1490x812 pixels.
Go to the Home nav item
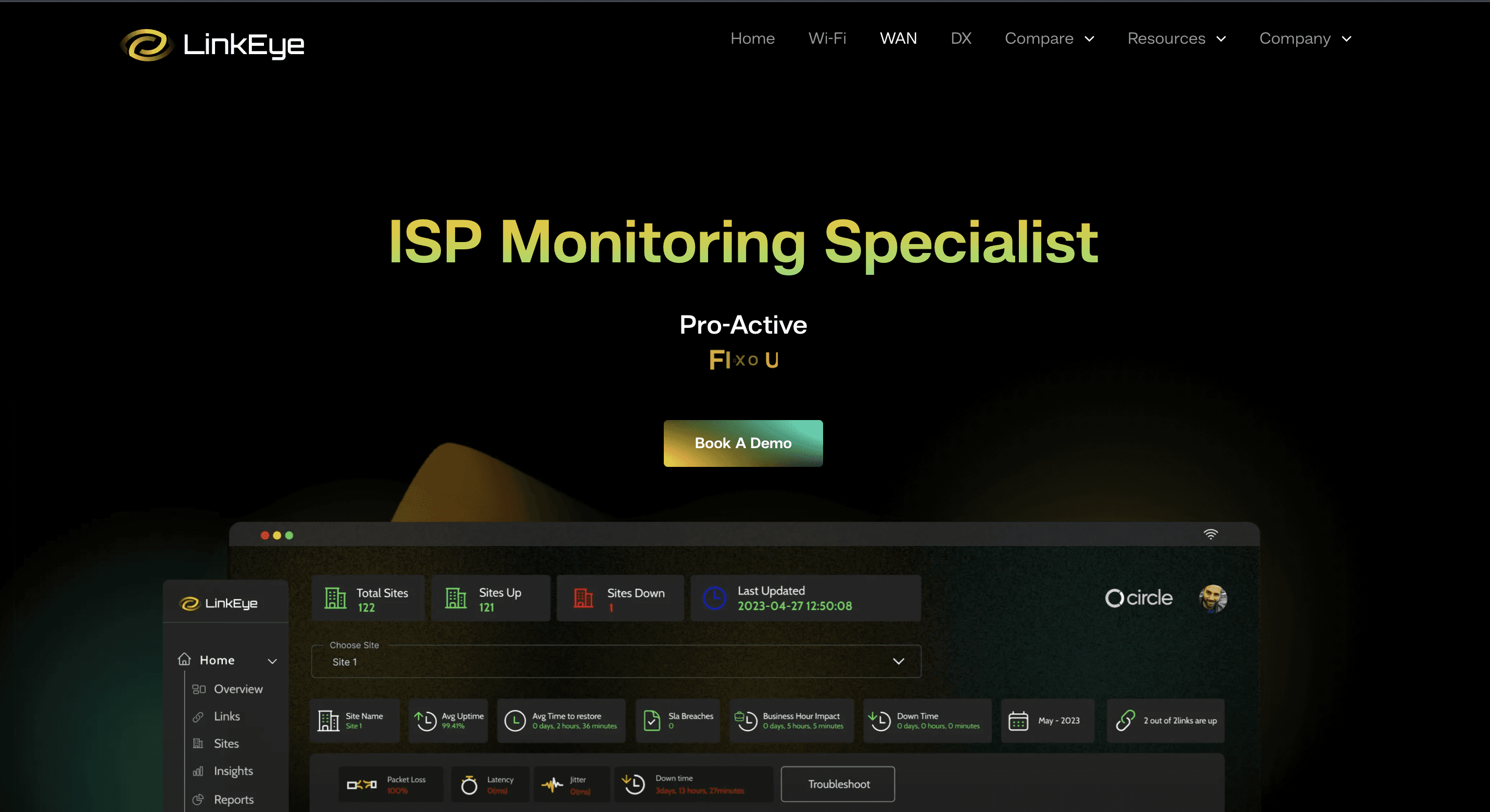pyautogui.click(x=752, y=38)
